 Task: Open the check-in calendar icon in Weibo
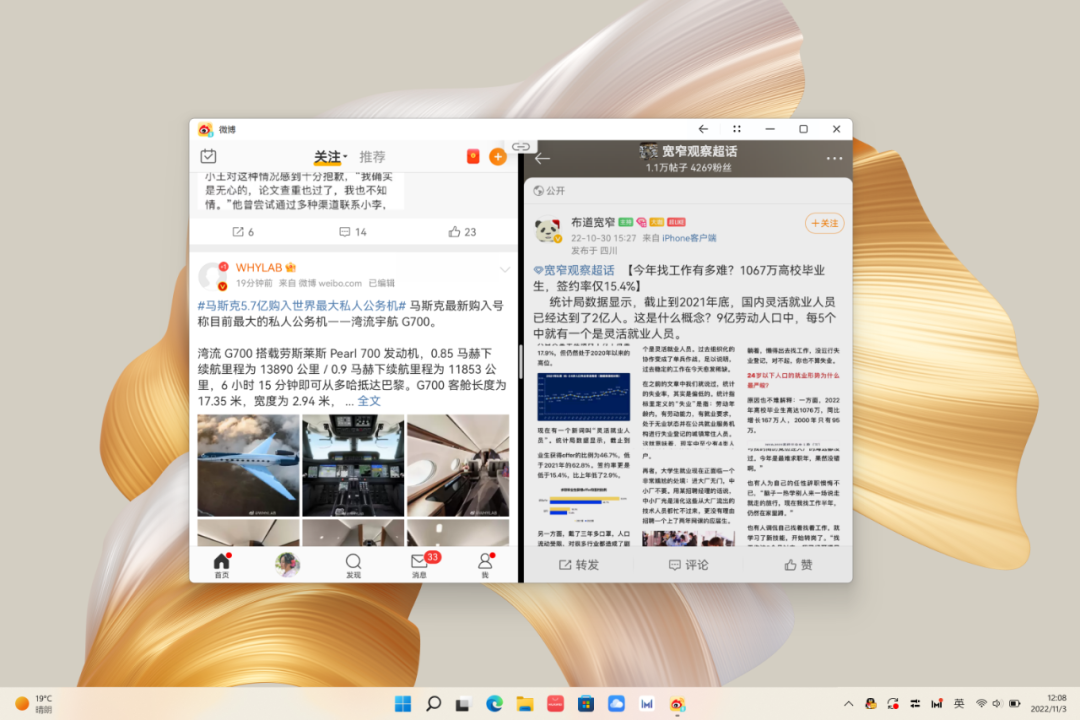coord(208,156)
